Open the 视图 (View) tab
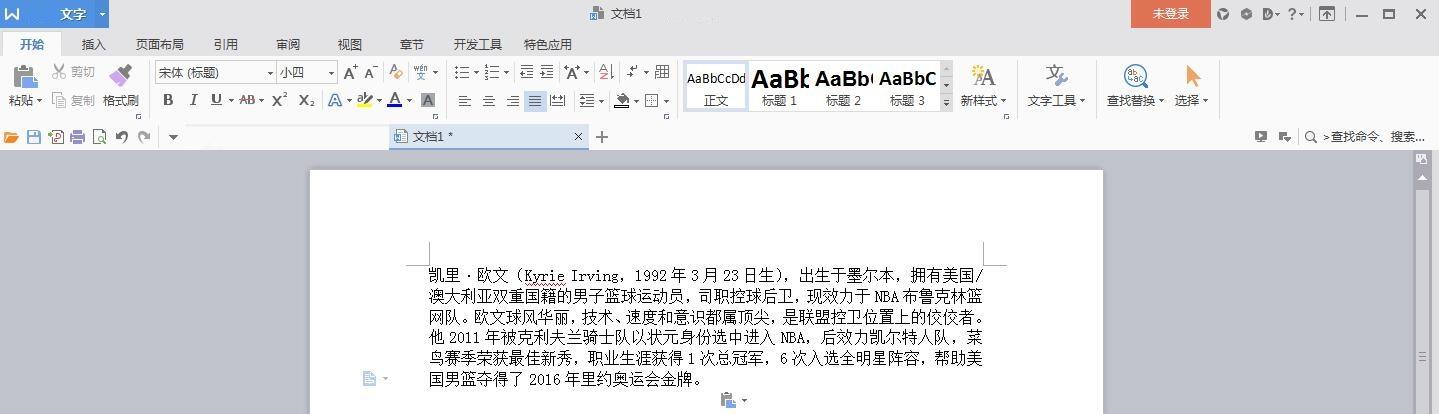 (350, 44)
